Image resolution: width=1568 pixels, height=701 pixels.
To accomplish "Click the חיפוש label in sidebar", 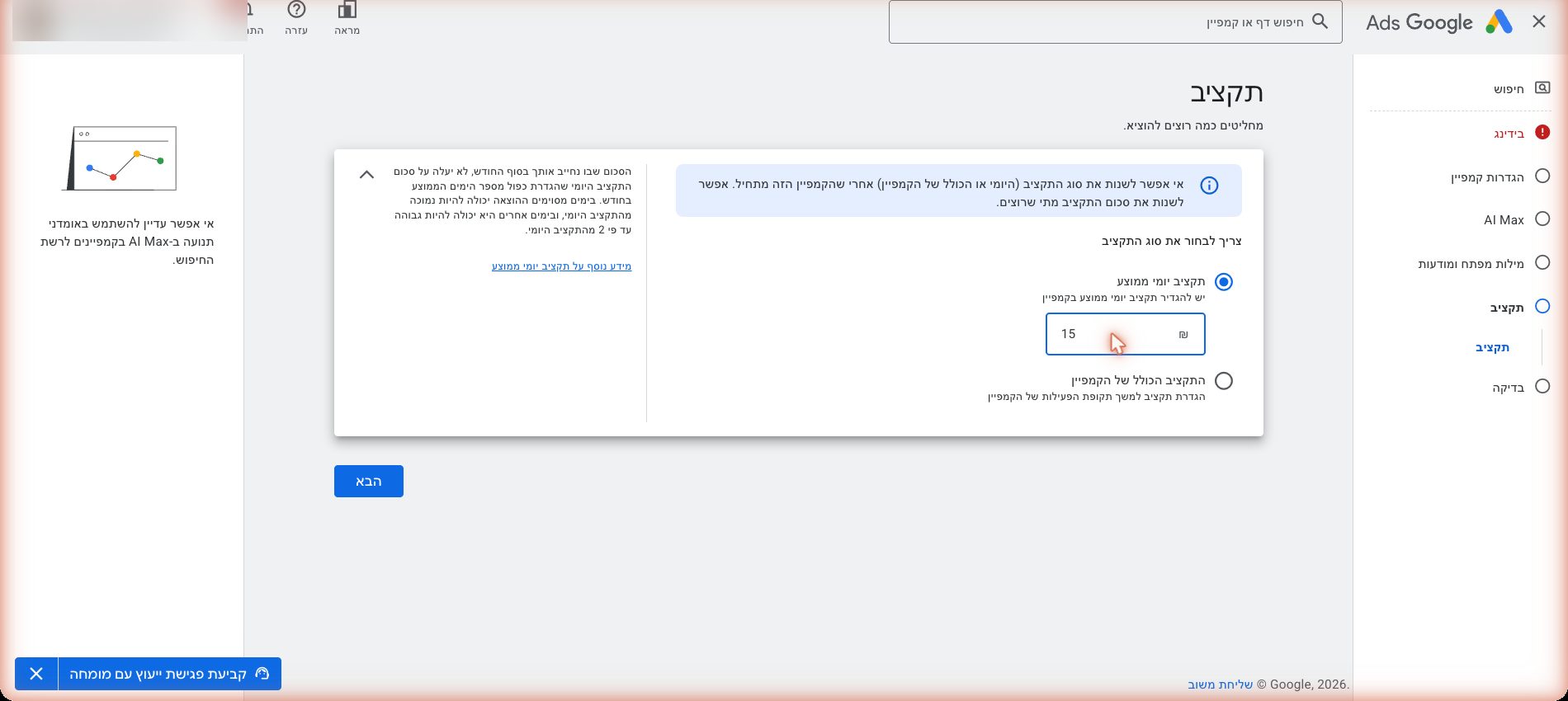I will [x=1509, y=88].
